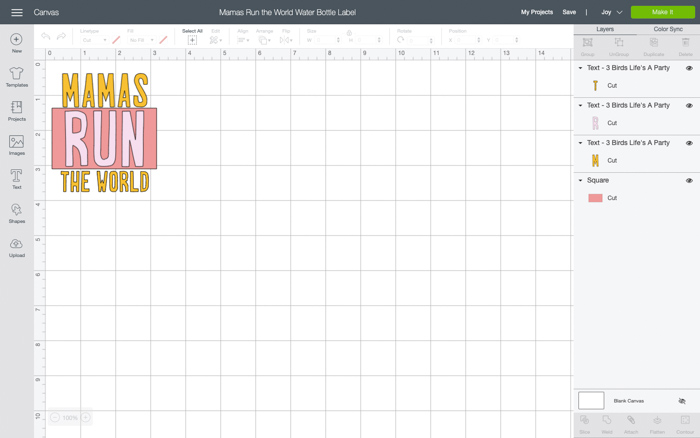Click the Delete trash icon

pos(686,43)
